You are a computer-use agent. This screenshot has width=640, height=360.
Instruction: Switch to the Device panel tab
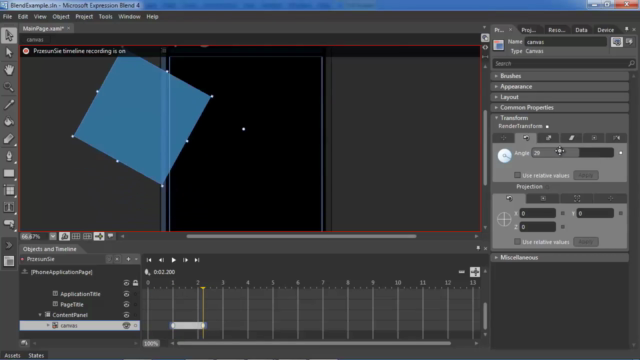coord(605,30)
